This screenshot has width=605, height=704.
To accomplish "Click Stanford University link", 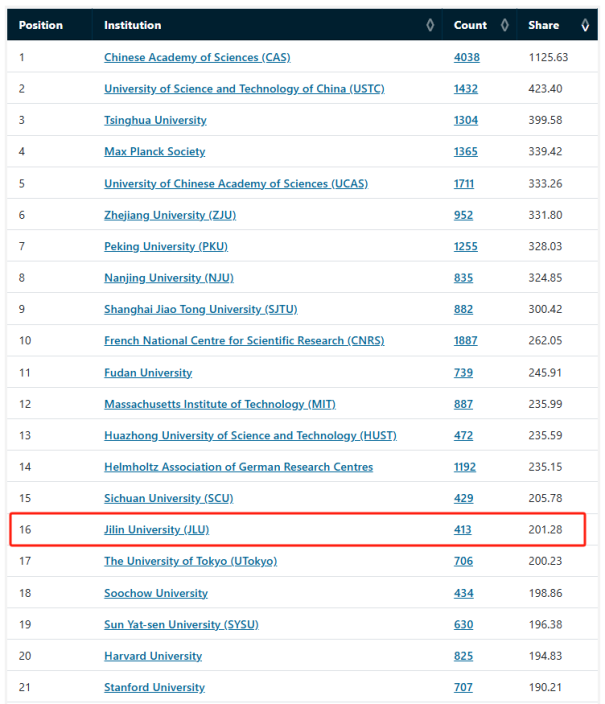I will pos(154,687).
